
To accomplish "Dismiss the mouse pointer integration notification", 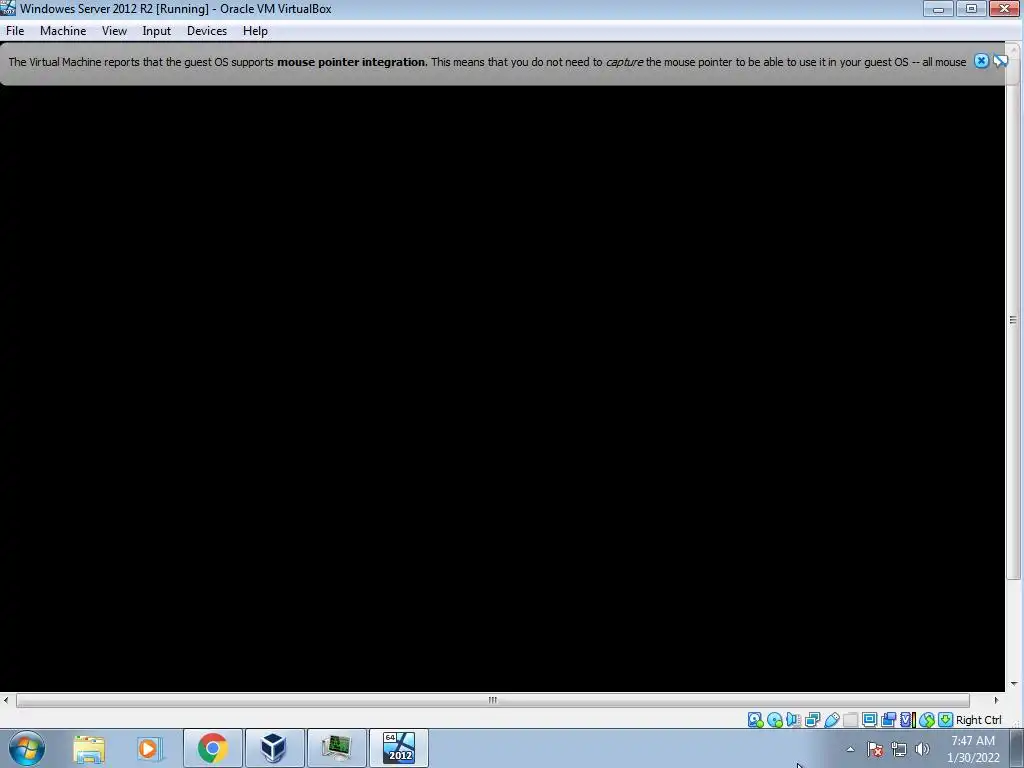I will [981, 61].
